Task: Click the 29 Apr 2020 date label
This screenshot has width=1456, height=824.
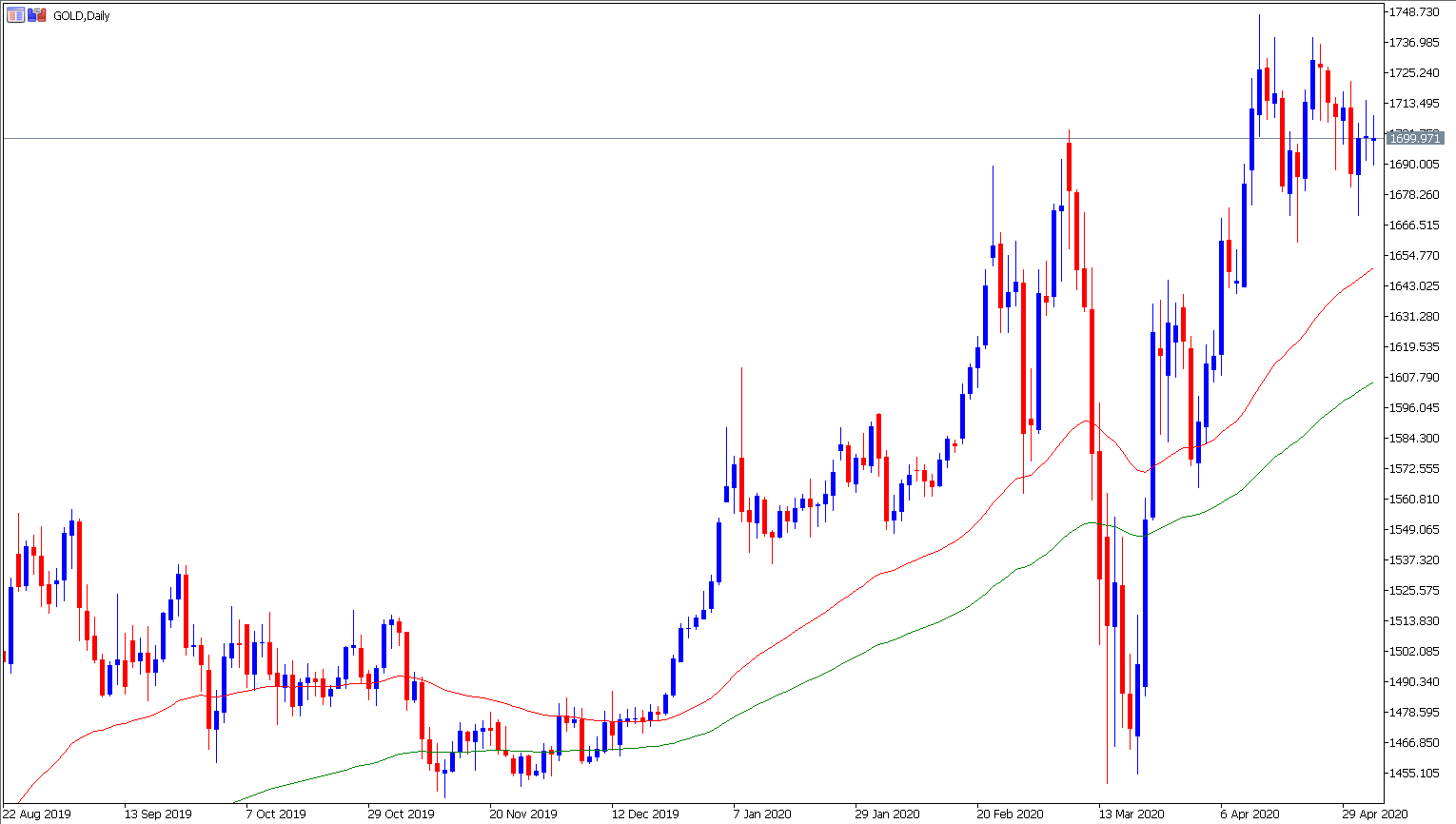Action: tap(1374, 814)
